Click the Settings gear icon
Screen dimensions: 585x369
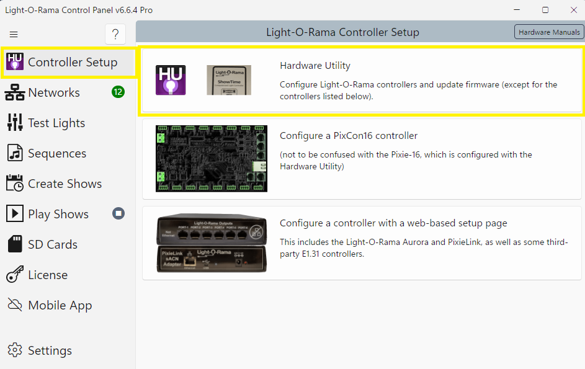click(15, 350)
